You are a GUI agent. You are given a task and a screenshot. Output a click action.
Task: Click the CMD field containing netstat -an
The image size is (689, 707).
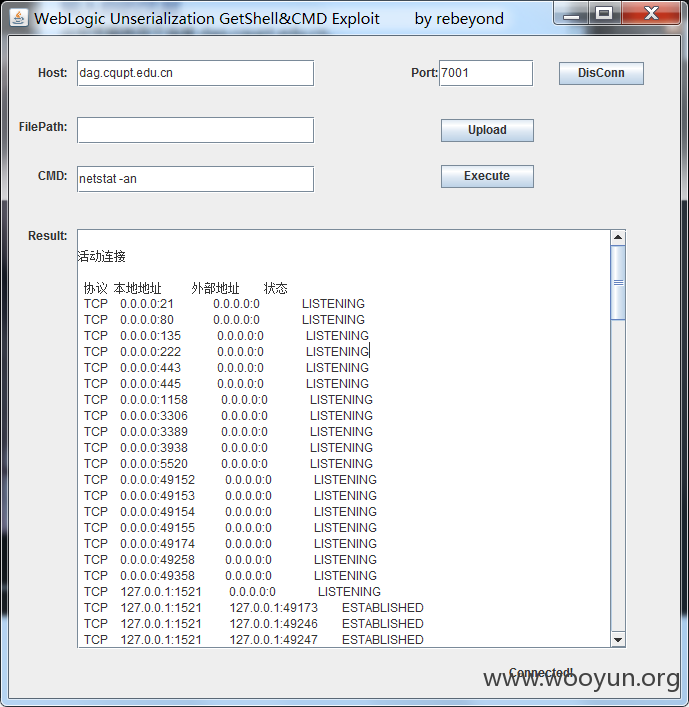(x=195, y=179)
